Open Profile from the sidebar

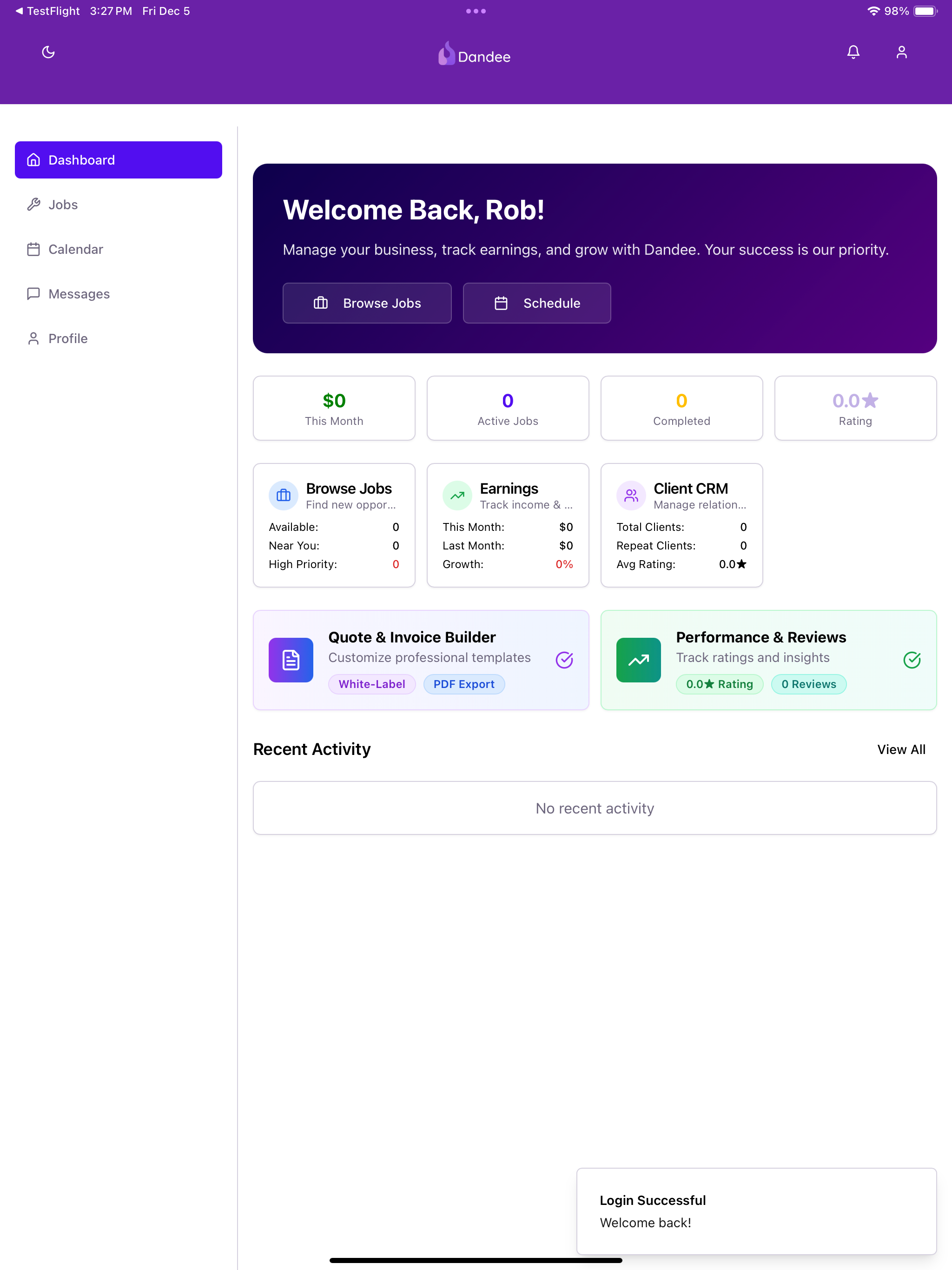coord(118,338)
